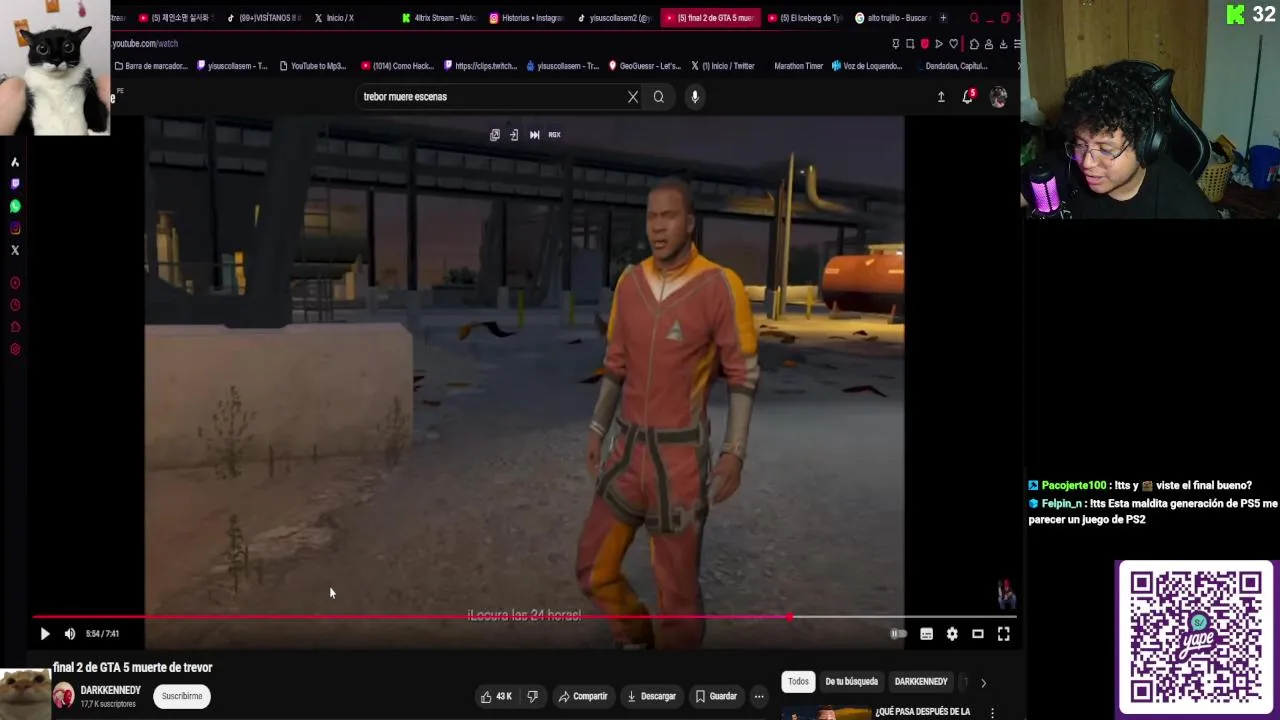Click the search magnifier button

coord(659,97)
